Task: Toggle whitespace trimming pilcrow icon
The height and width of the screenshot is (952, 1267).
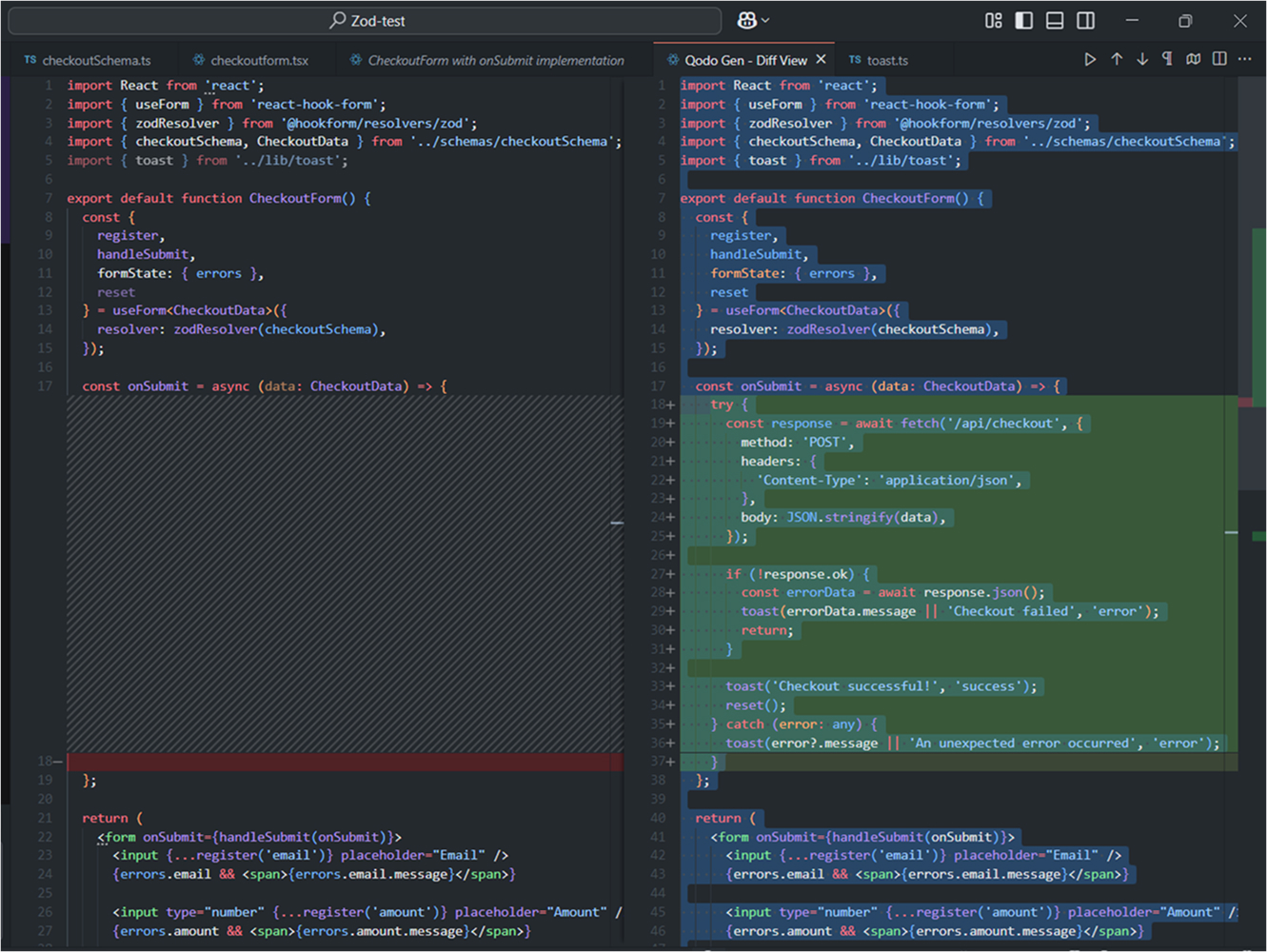Action: click(1167, 59)
